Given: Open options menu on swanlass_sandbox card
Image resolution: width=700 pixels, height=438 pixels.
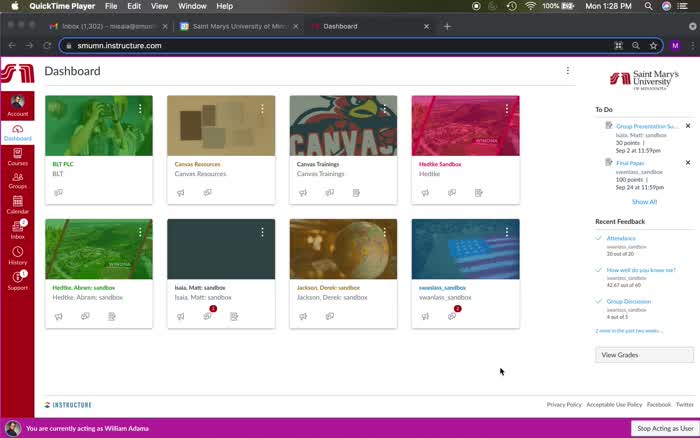Looking at the screenshot, I should click(x=507, y=232).
